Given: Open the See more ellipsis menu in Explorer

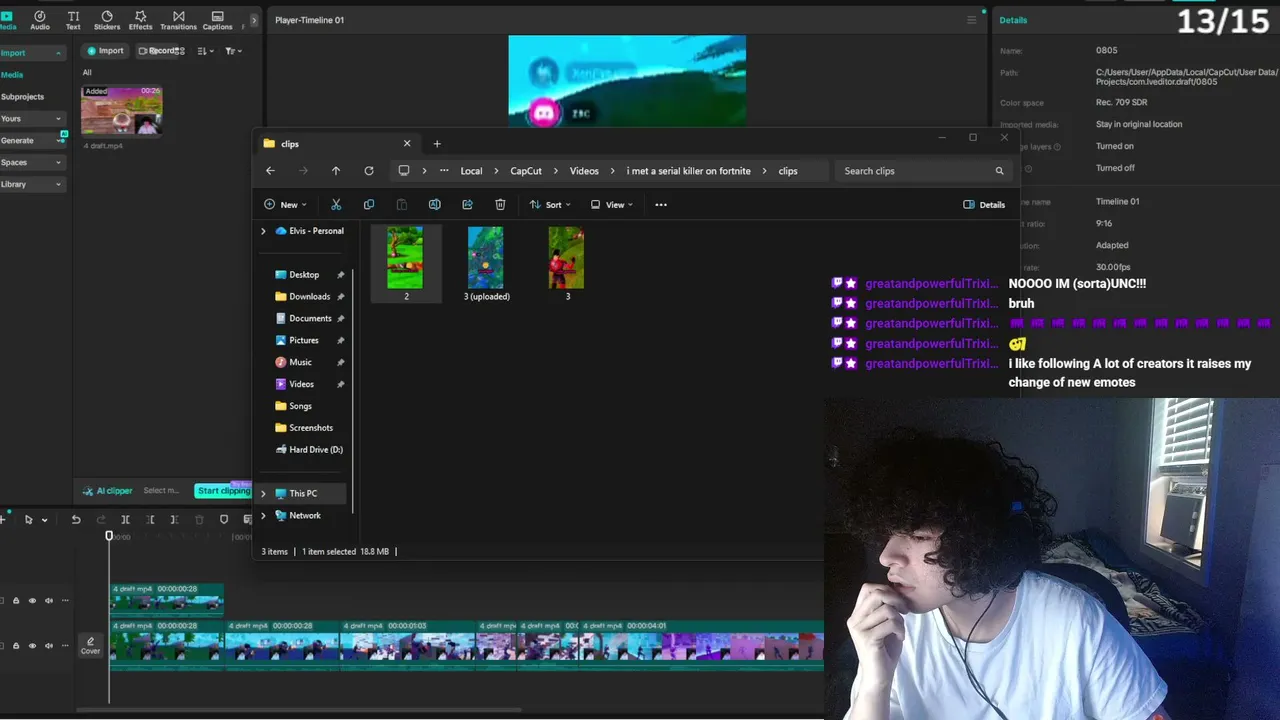Looking at the screenshot, I should coord(661,205).
